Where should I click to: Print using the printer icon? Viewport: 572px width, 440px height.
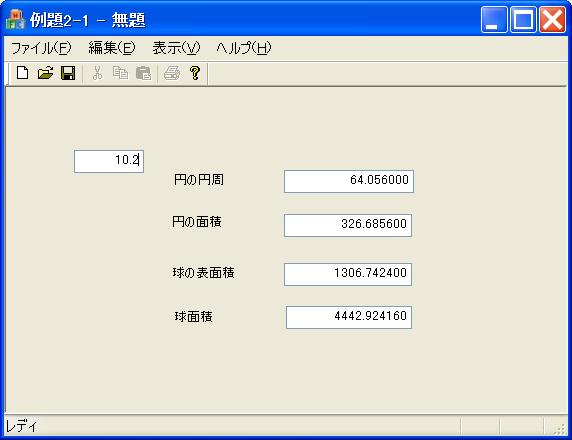tap(172, 73)
